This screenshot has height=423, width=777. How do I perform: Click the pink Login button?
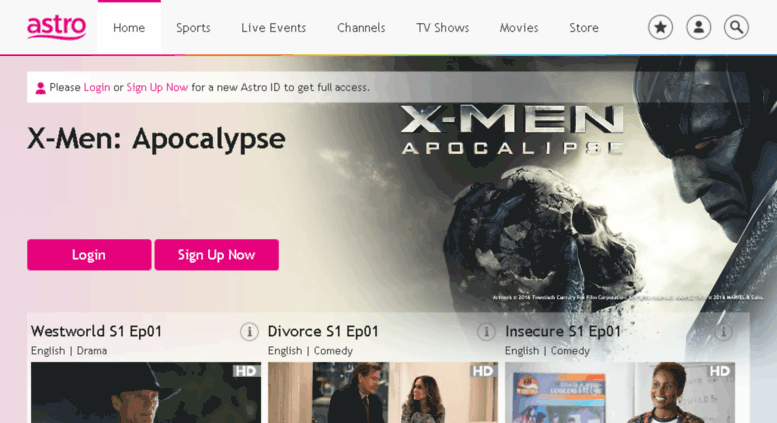pyautogui.click(x=89, y=255)
